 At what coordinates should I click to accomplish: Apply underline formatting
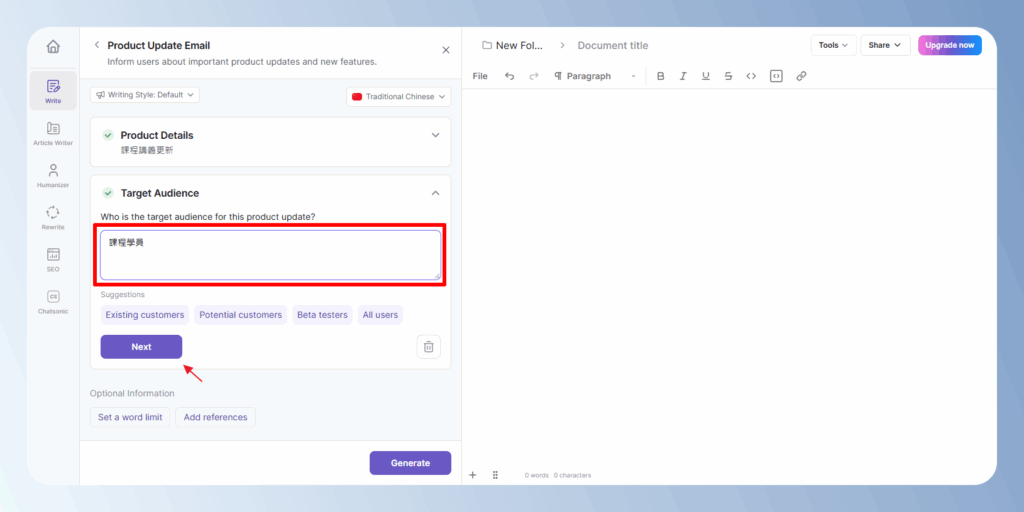[705, 76]
